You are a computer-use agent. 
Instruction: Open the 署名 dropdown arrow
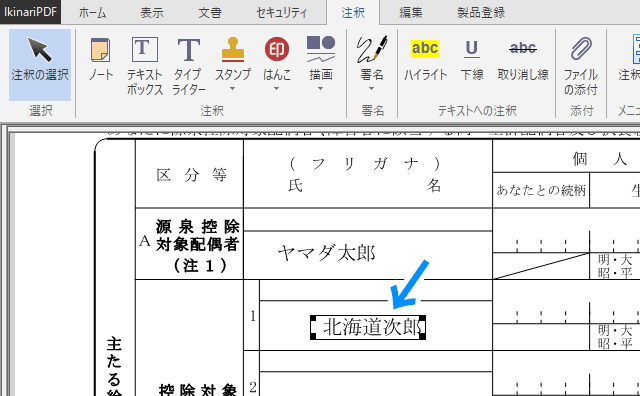(x=371, y=89)
